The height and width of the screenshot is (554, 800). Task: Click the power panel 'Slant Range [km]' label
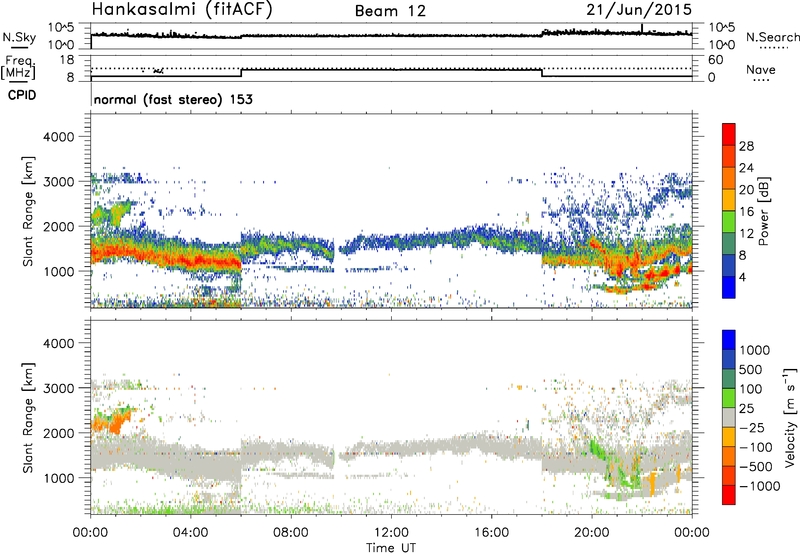pos(28,211)
